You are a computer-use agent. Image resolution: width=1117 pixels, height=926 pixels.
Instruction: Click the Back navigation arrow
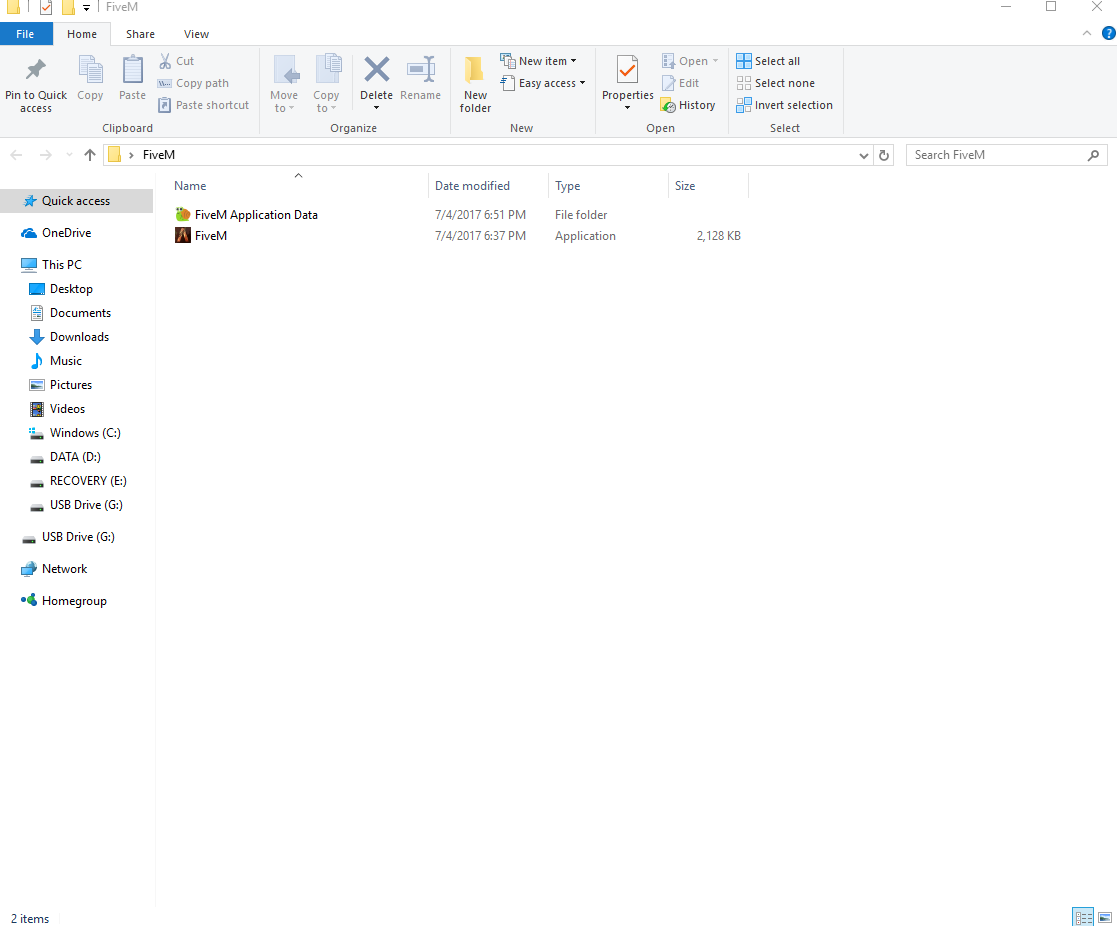coord(17,155)
